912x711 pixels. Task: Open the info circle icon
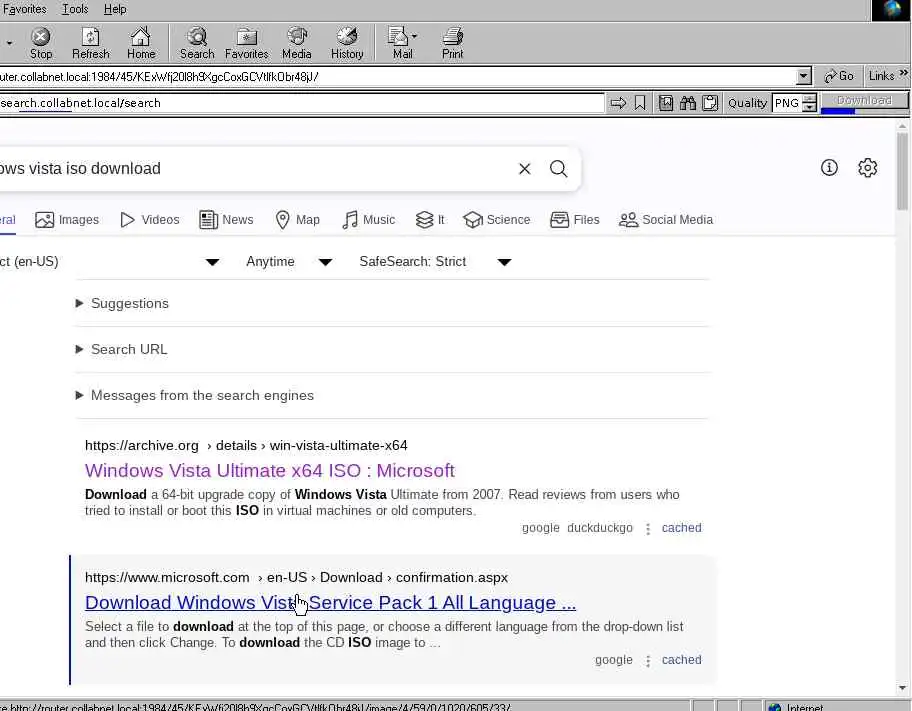[x=829, y=168]
